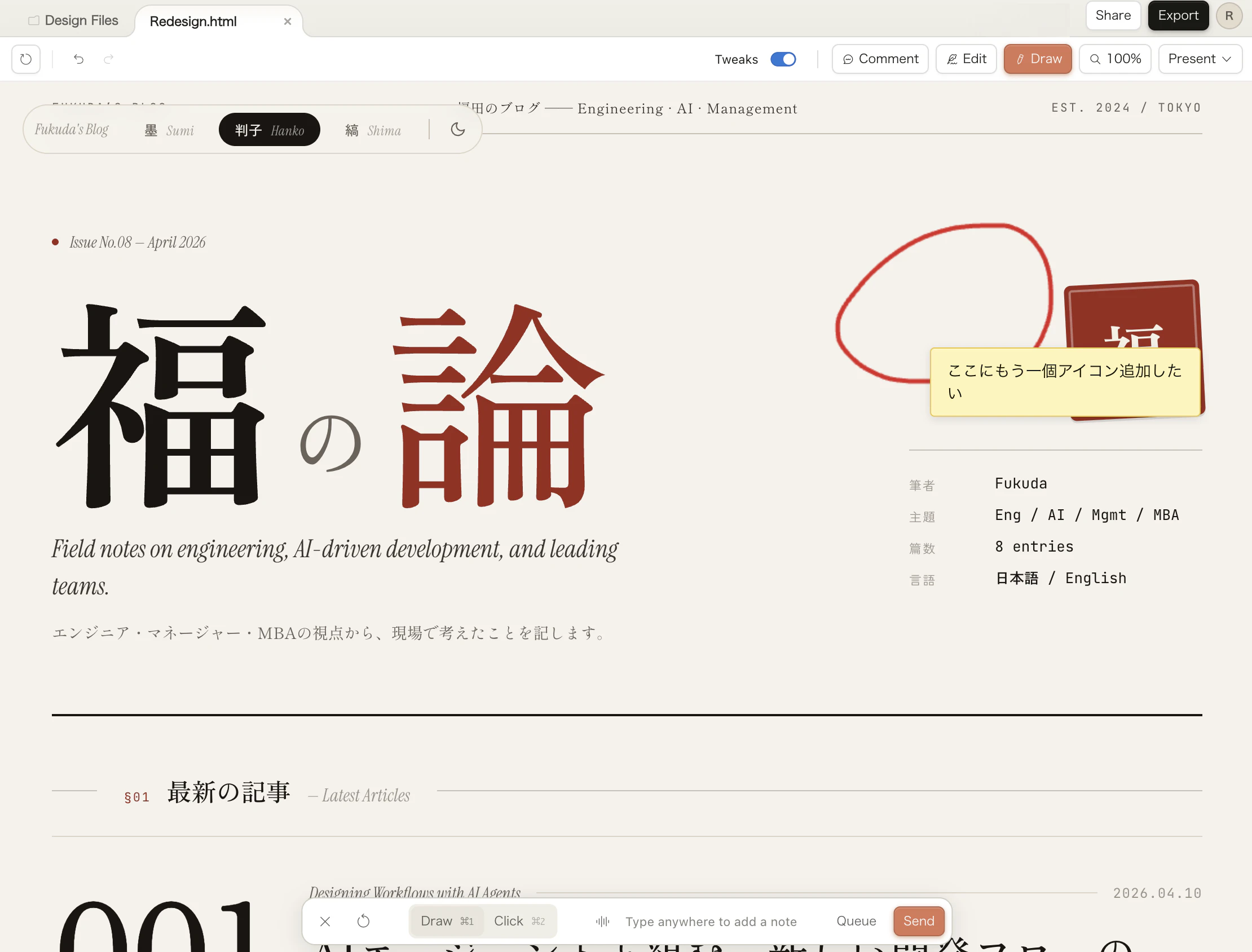
Task: Select the Shima theme style
Action: (x=372, y=130)
